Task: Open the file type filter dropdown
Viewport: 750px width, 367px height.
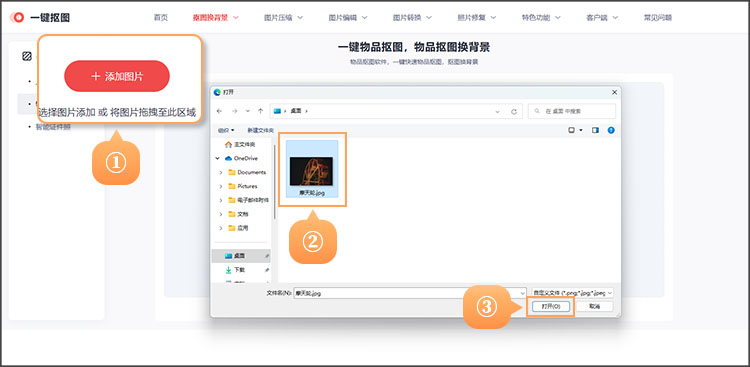Action: 573,293
